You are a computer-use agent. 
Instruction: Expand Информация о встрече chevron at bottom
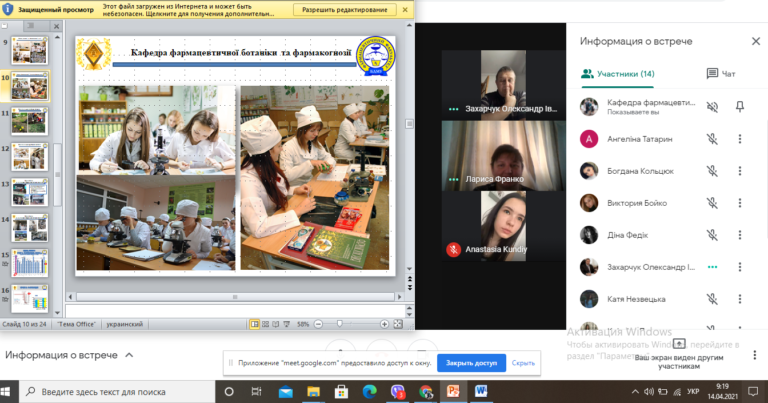pyautogui.click(x=129, y=355)
